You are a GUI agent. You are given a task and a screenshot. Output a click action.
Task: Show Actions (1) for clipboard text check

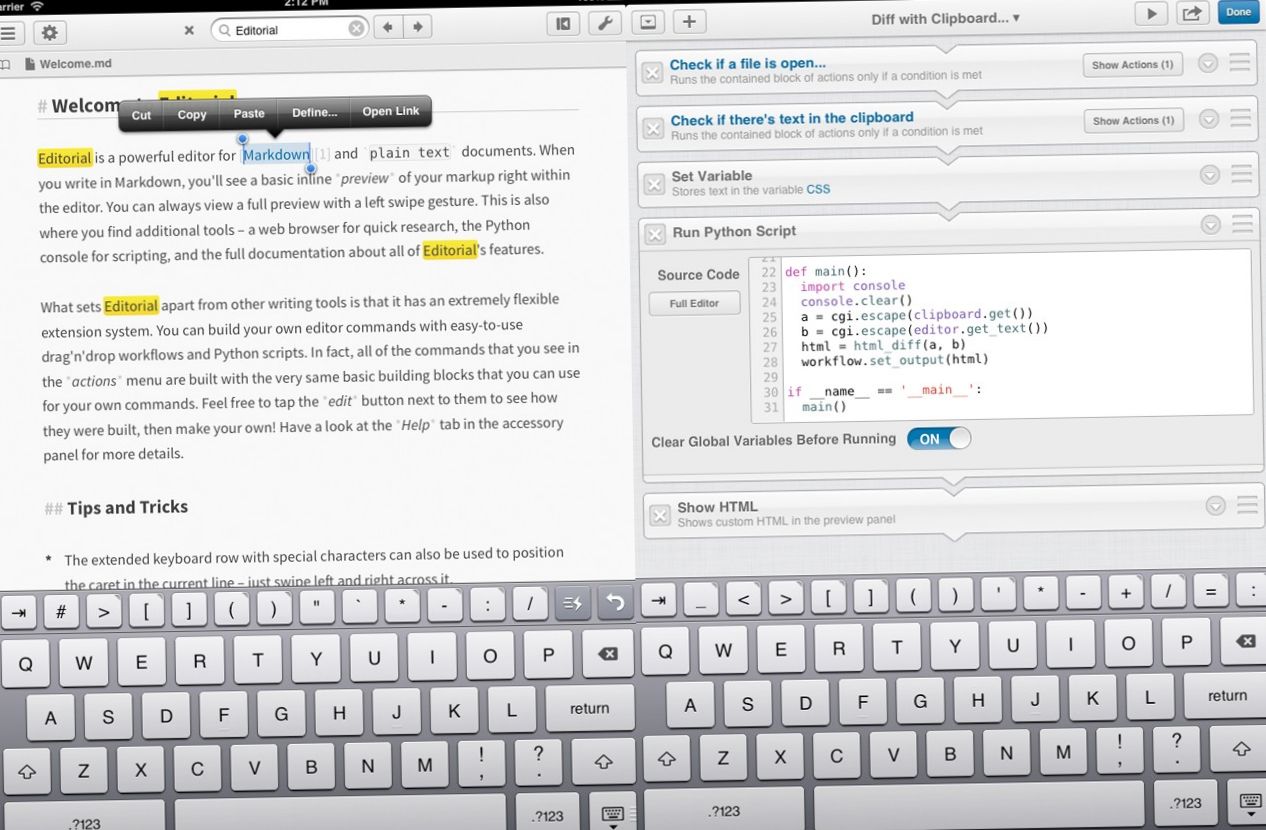(1133, 121)
